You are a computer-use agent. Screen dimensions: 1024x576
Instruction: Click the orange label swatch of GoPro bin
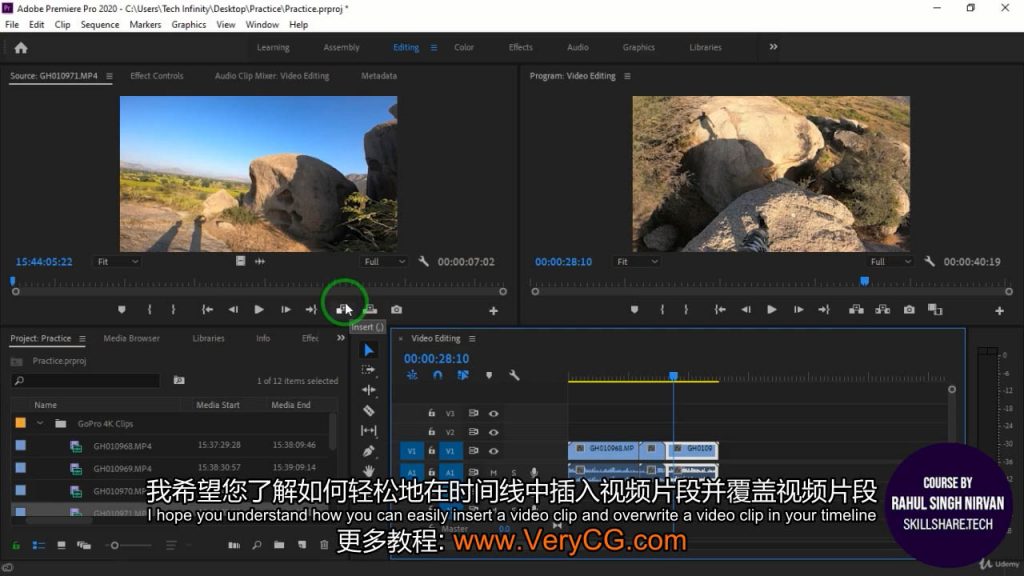[21, 423]
